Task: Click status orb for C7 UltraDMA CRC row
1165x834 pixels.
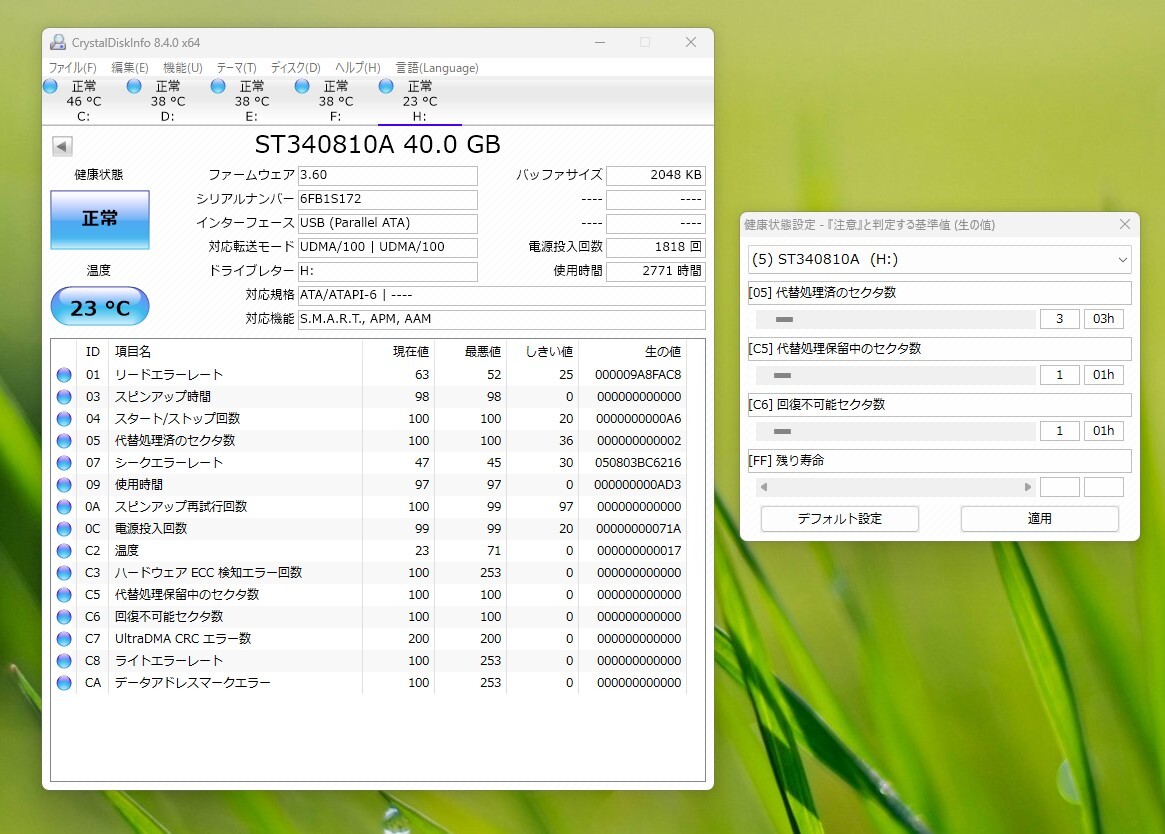Action: 65,639
